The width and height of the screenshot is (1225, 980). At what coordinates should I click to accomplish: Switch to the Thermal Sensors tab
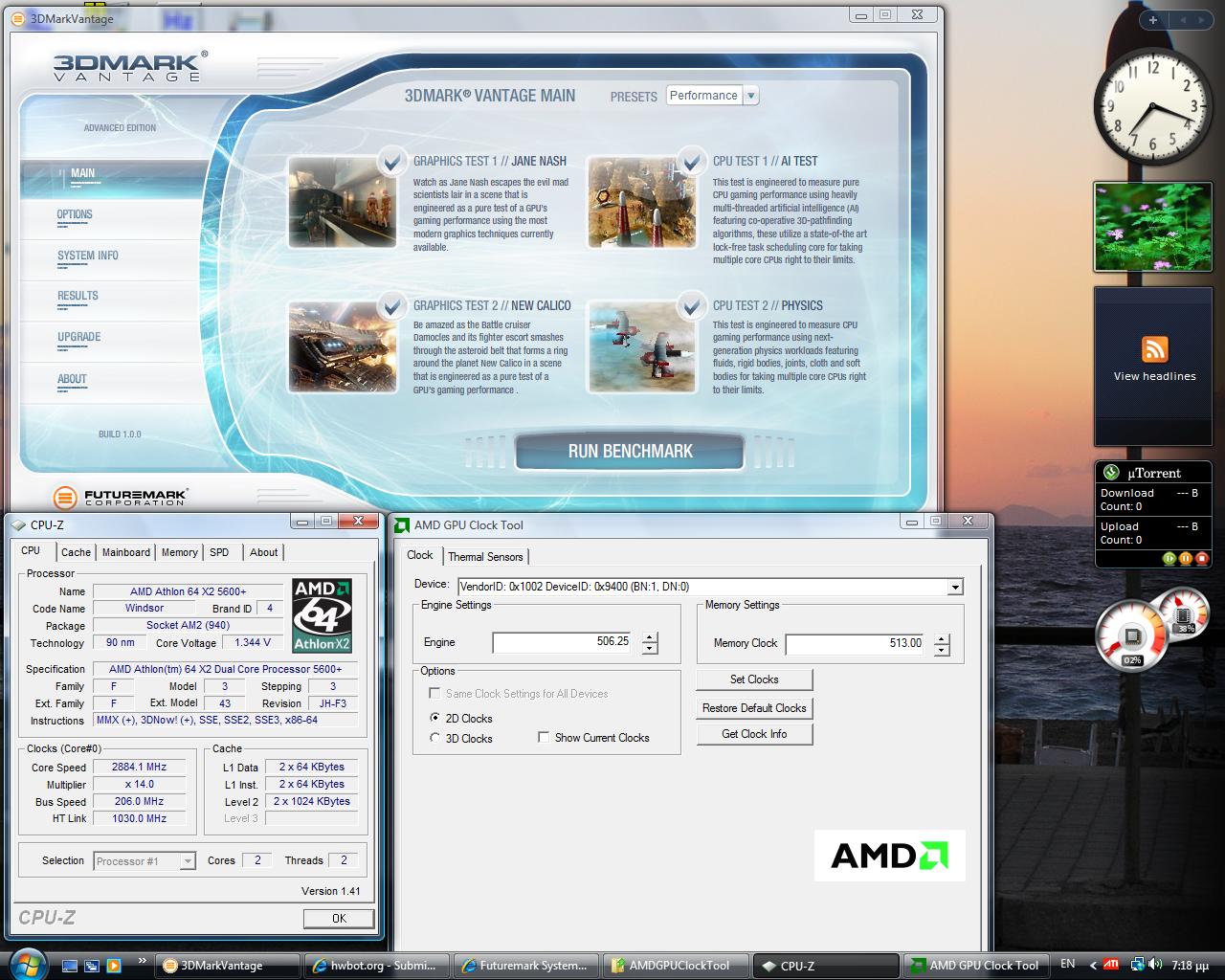click(x=485, y=557)
